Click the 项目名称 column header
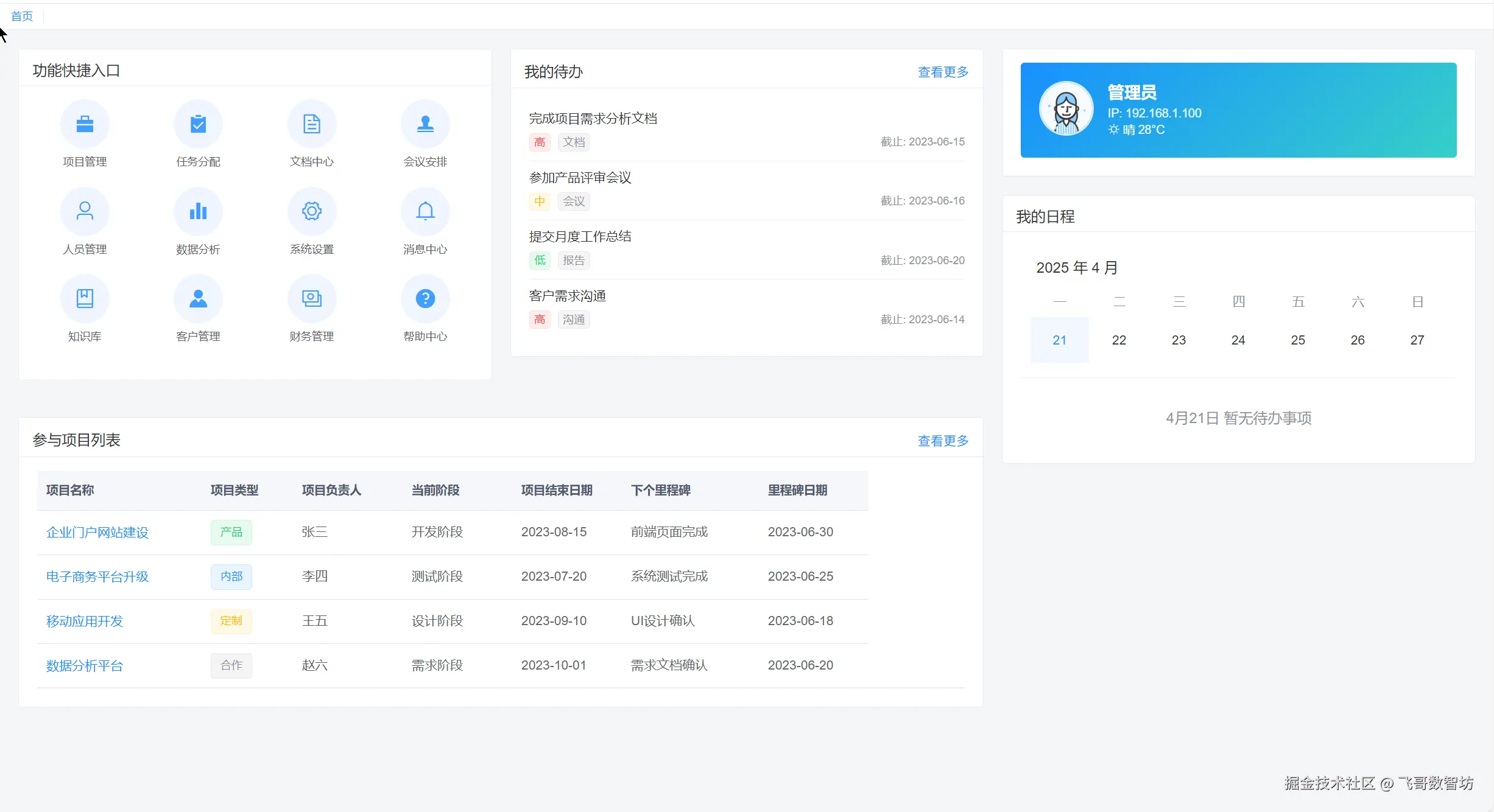The width and height of the screenshot is (1494, 812). pos(70,491)
